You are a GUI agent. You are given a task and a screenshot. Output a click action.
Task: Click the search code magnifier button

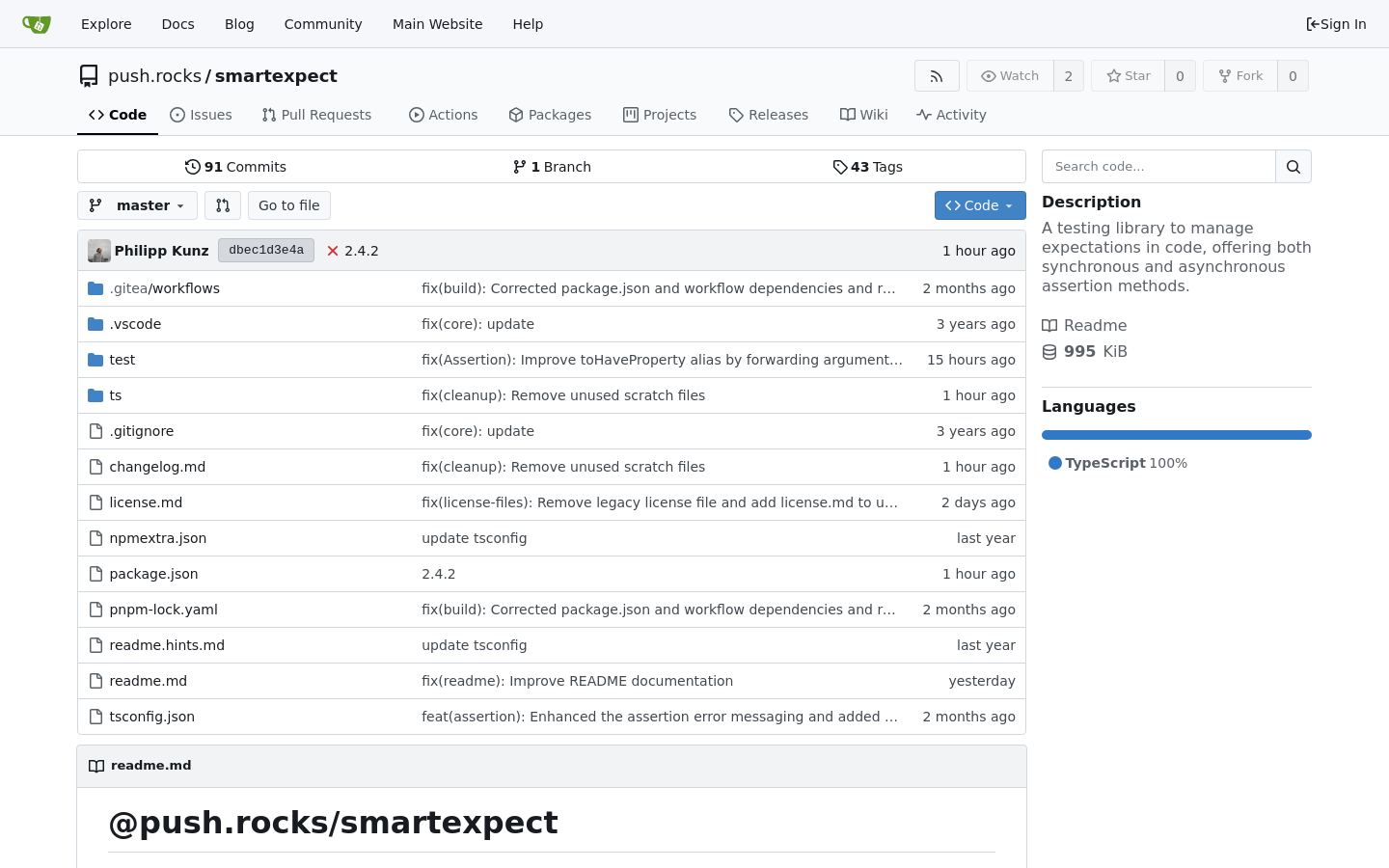tap(1294, 167)
